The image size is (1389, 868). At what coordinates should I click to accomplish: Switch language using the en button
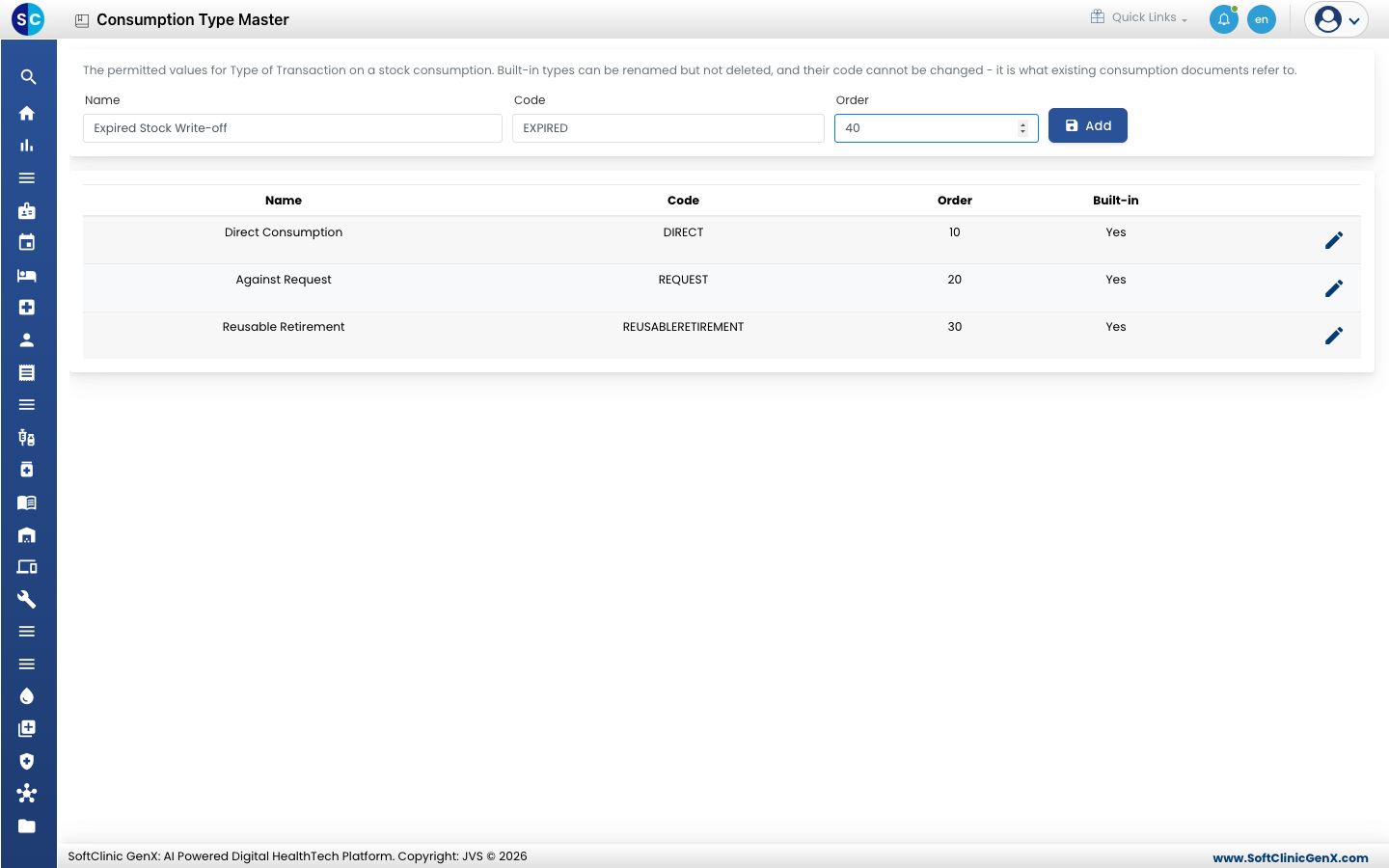coord(1262,19)
